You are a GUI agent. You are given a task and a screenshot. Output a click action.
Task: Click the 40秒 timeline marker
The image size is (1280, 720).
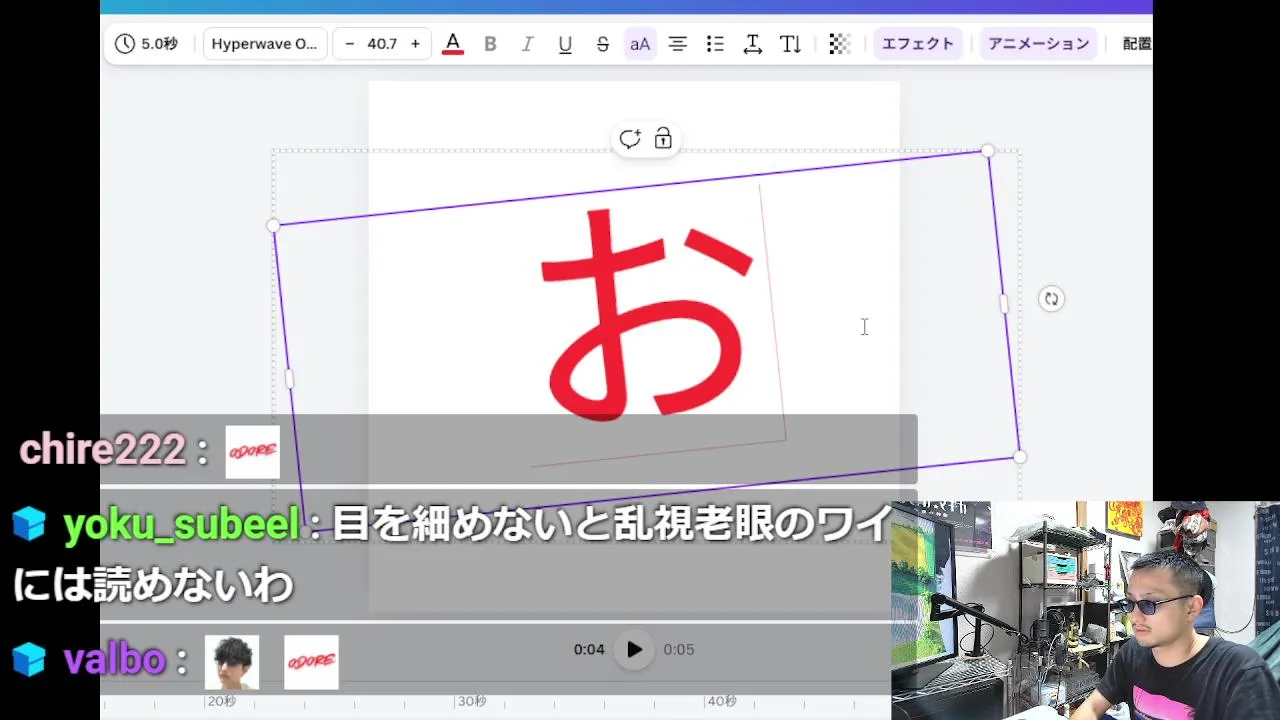click(721, 702)
